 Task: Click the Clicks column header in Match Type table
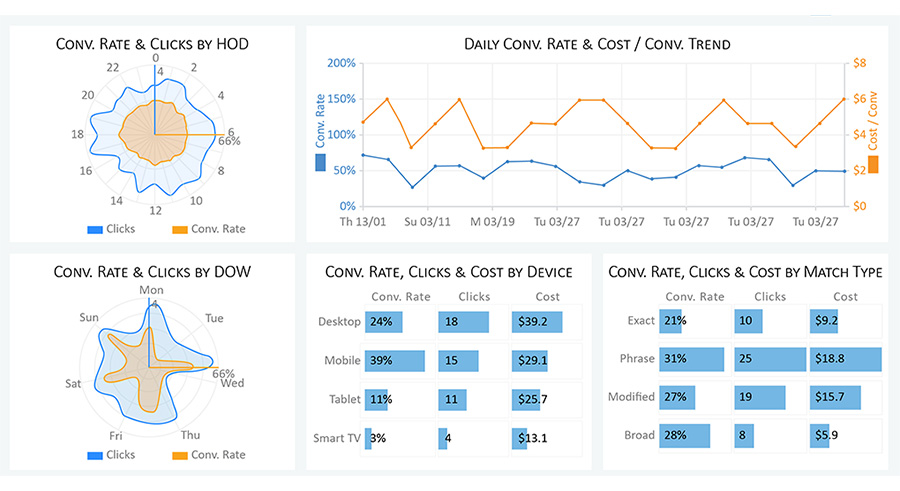click(x=770, y=297)
